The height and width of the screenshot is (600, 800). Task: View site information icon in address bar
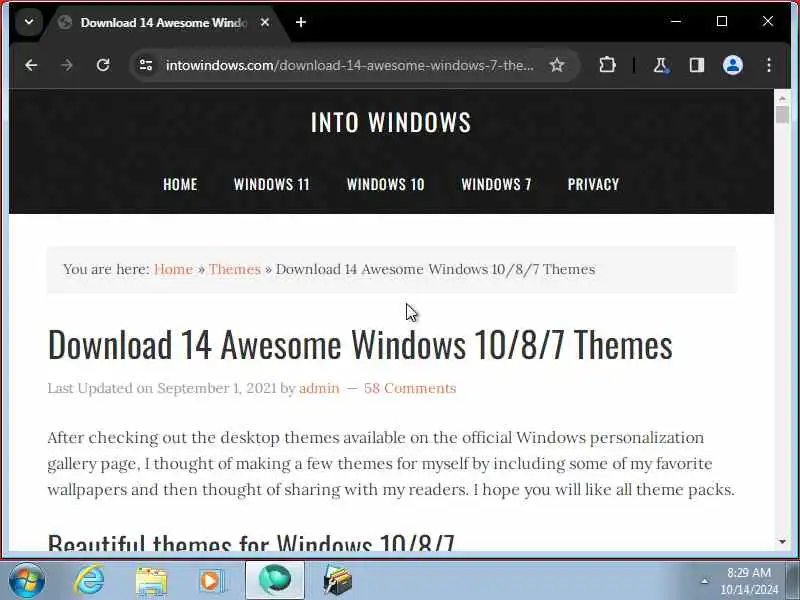(x=146, y=65)
